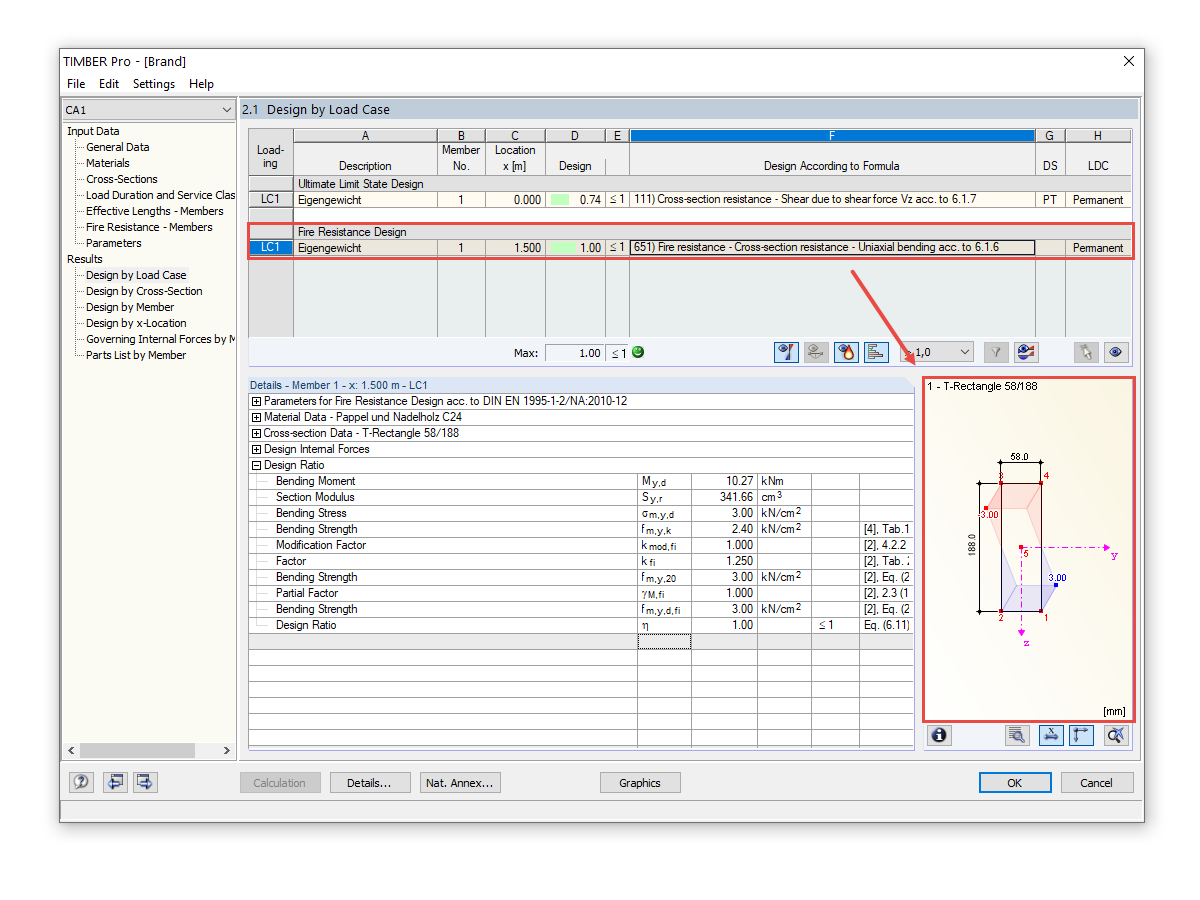Toggle ultimate limit state results filter icon

pos(786,352)
